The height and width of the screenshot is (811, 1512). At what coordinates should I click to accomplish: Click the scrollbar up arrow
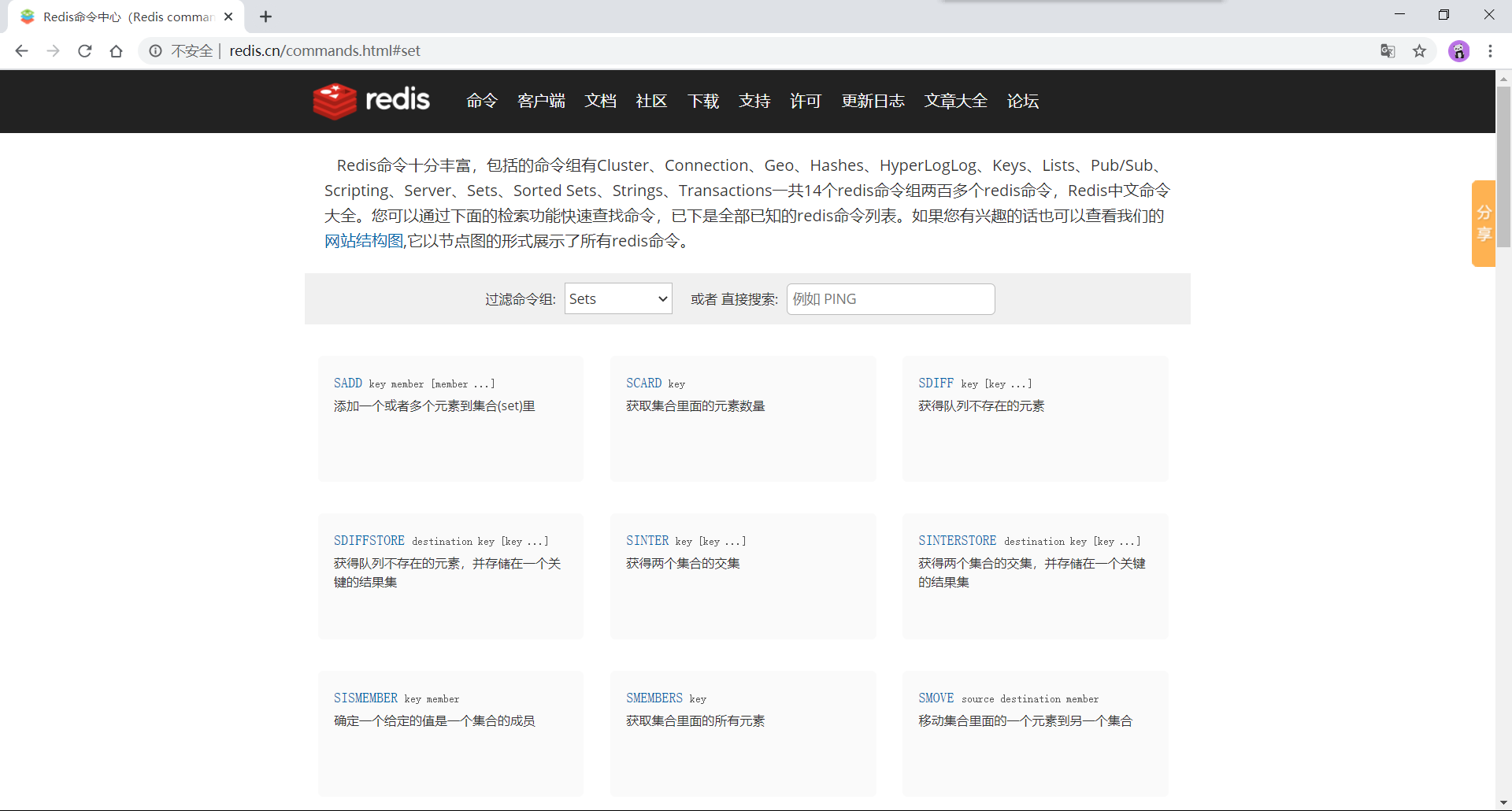[1503, 79]
